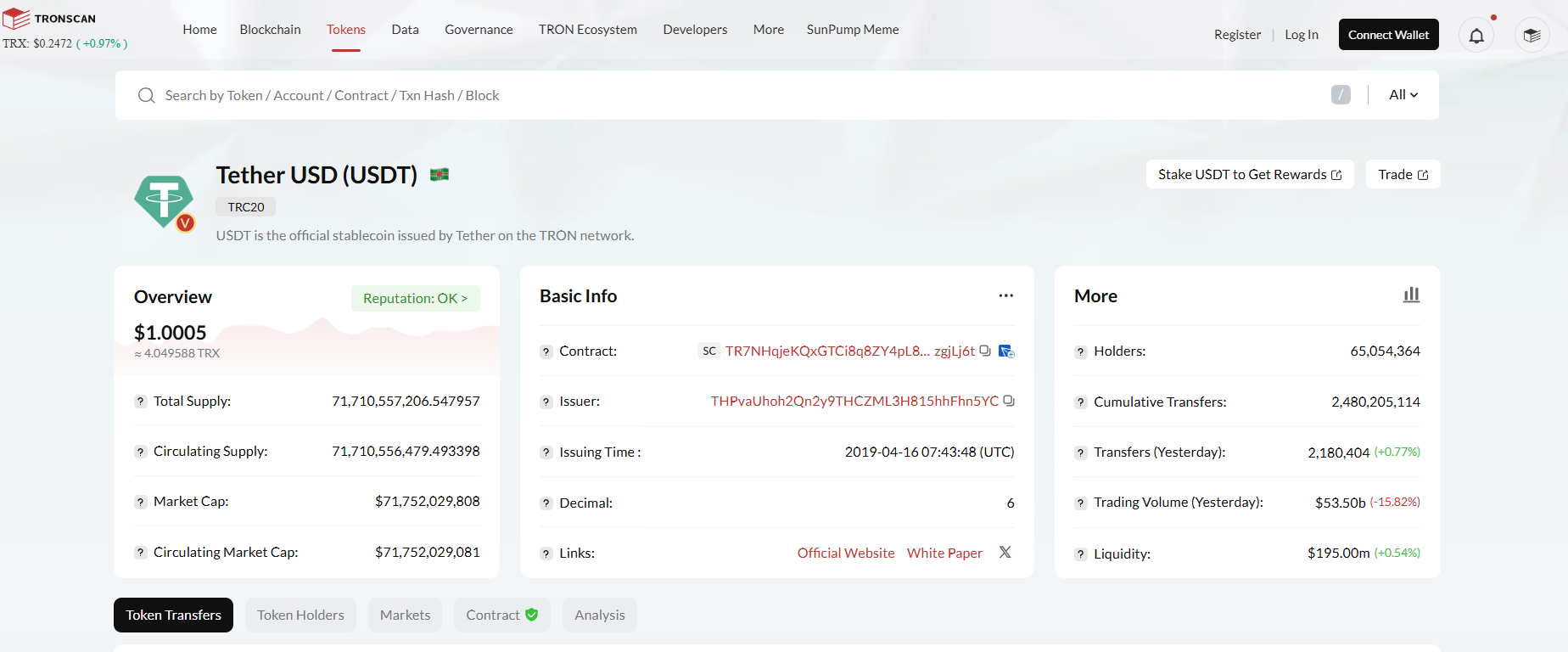Click the holders count 65,054,364
This screenshot has height=652, width=1568.
pyautogui.click(x=1385, y=351)
